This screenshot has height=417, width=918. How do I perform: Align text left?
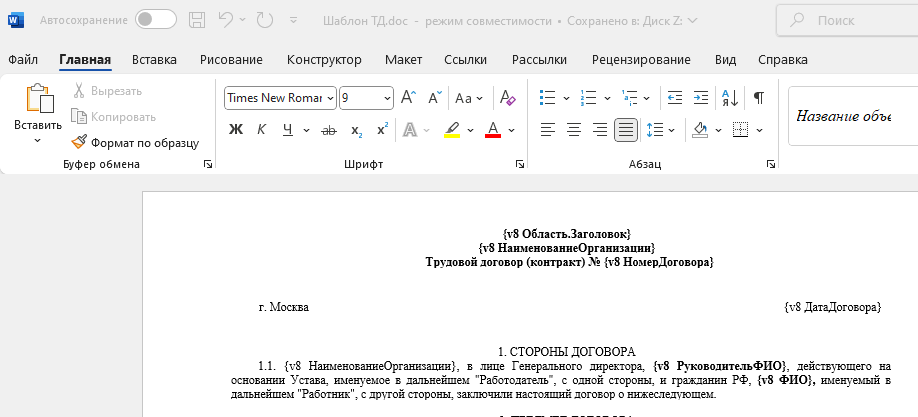pos(547,130)
